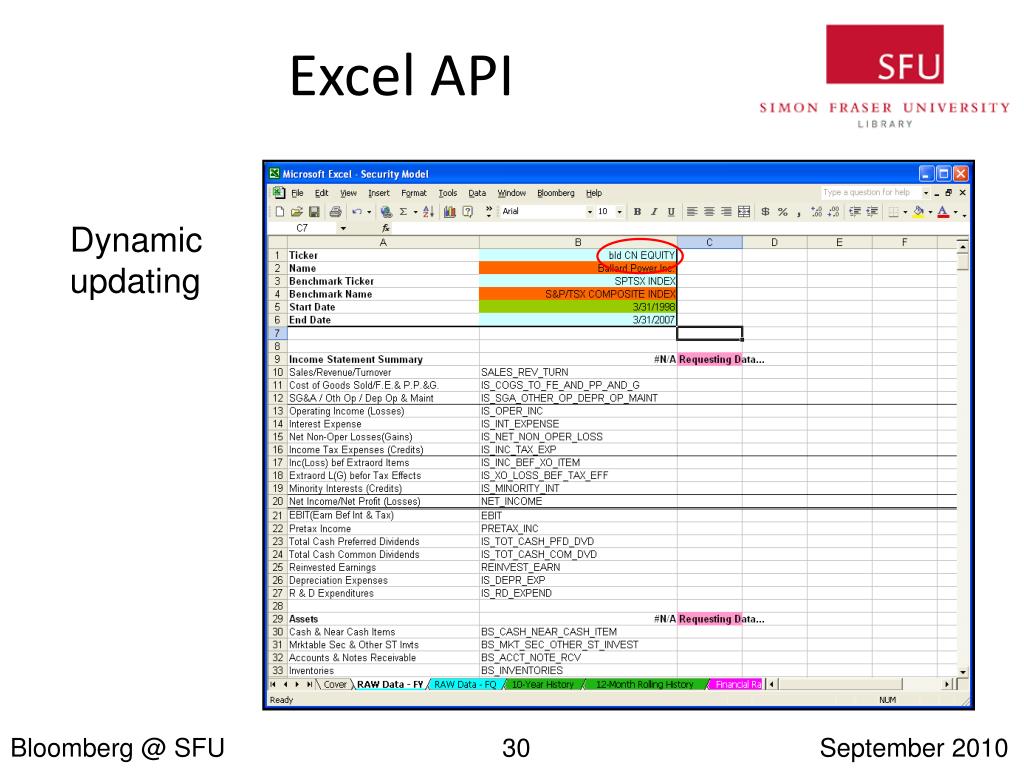Click the Borders icon

(x=893, y=212)
